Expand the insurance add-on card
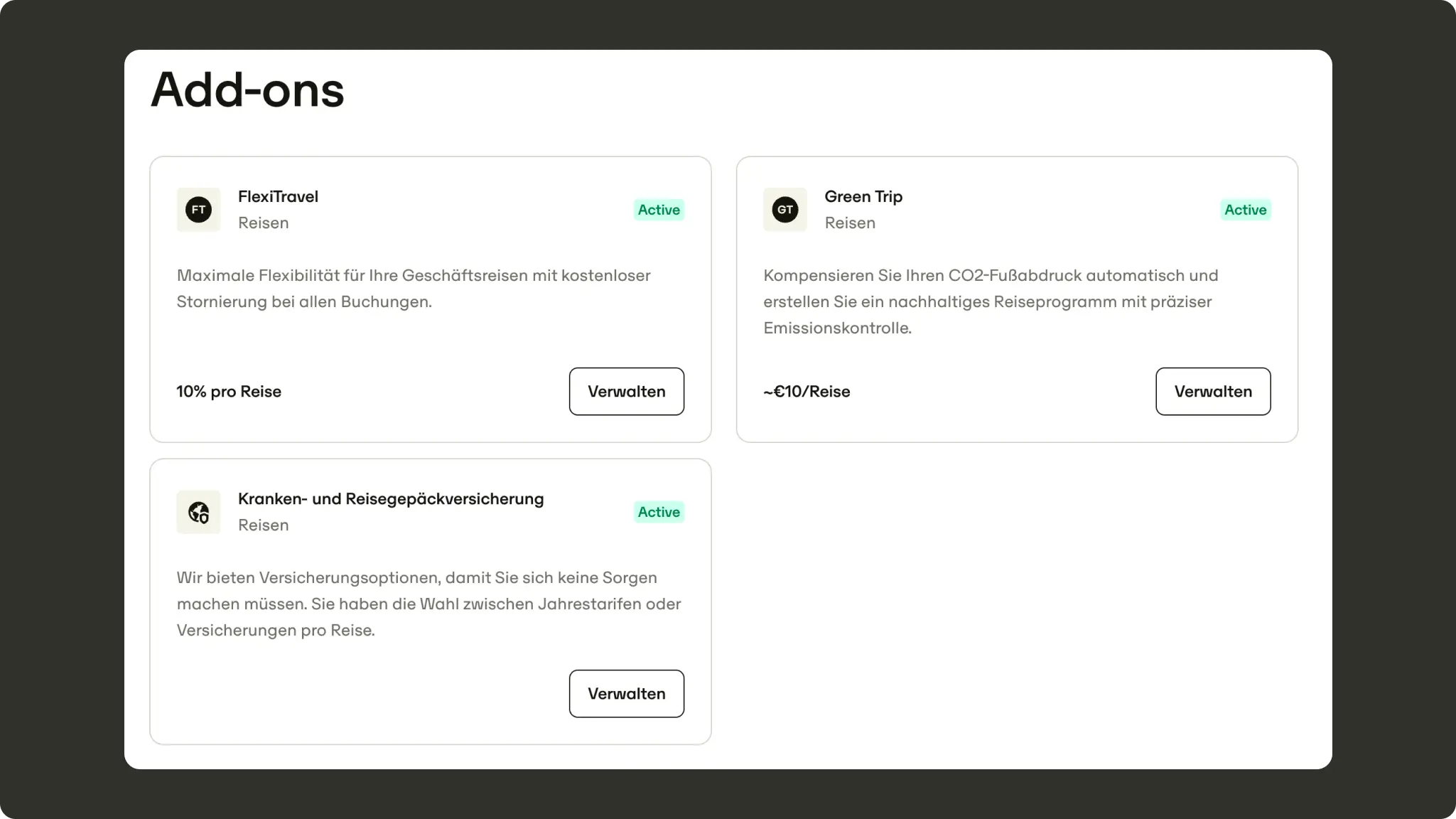Image resolution: width=1456 pixels, height=819 pixels. click(x=431, y=601)
